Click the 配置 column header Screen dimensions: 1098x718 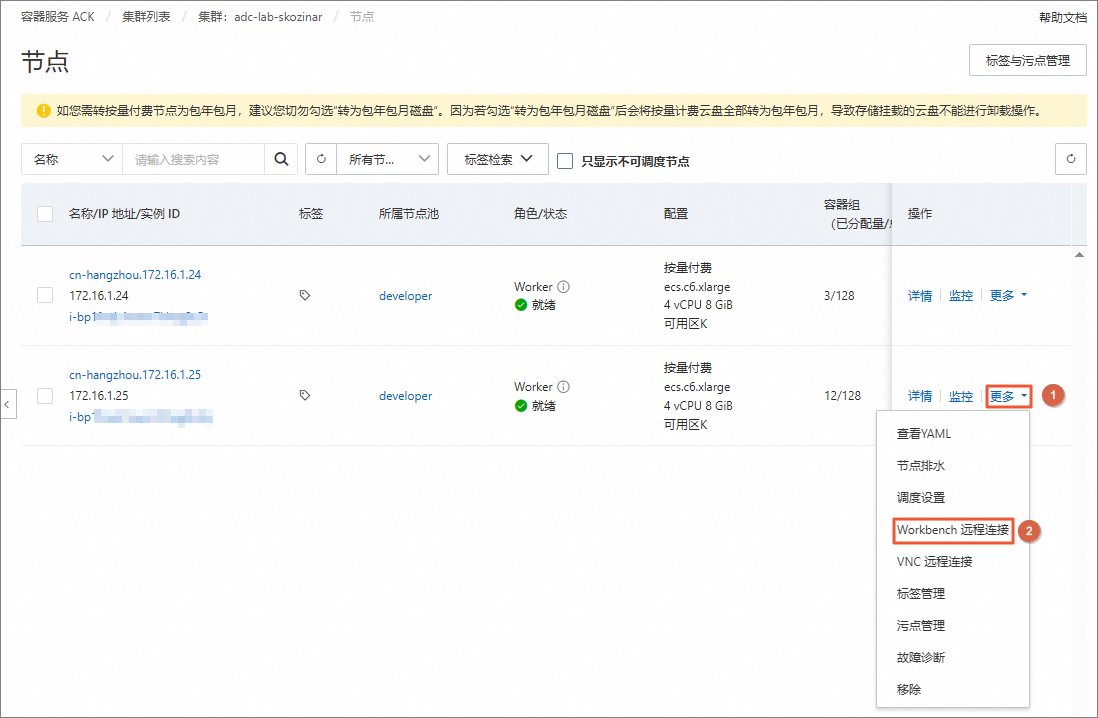[676, 214]
